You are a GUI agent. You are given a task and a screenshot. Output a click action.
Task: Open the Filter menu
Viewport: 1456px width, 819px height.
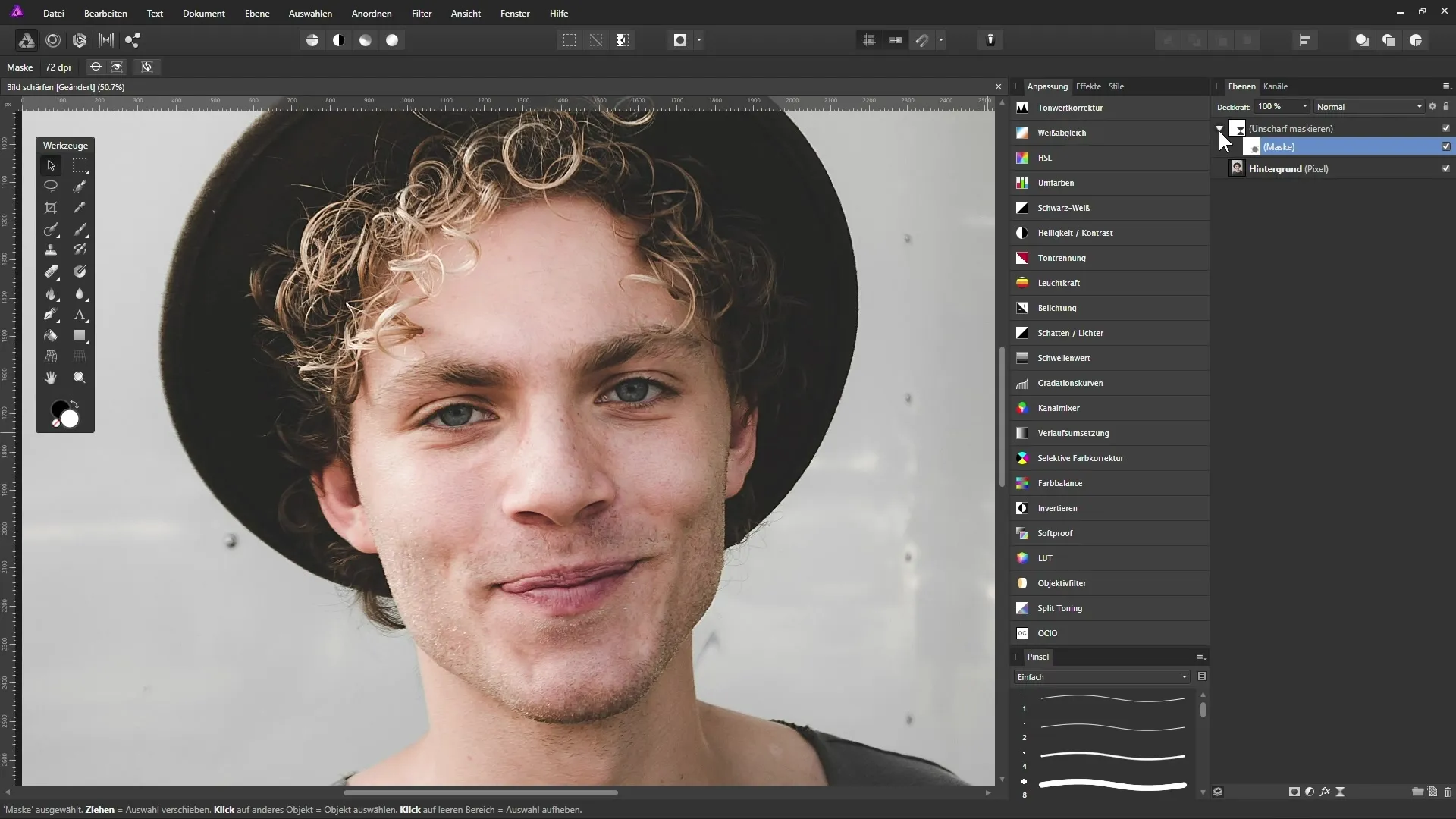[422, 14]
